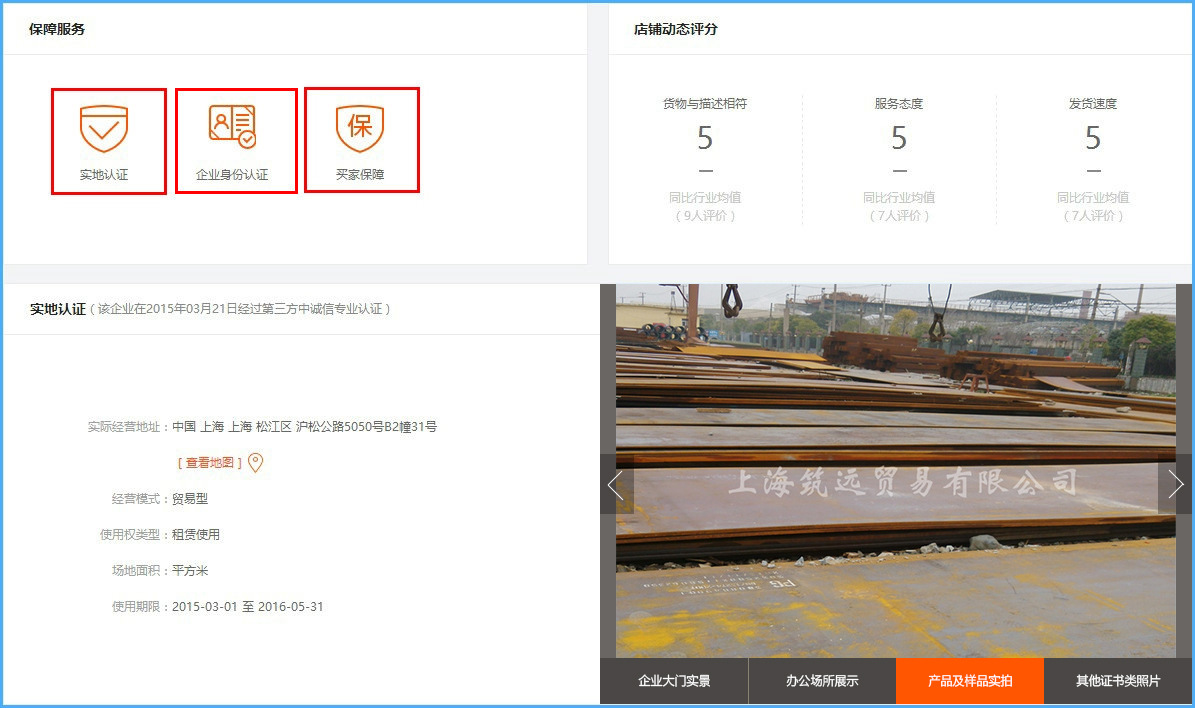Click the 租赁使用 value

click(196, 534)
